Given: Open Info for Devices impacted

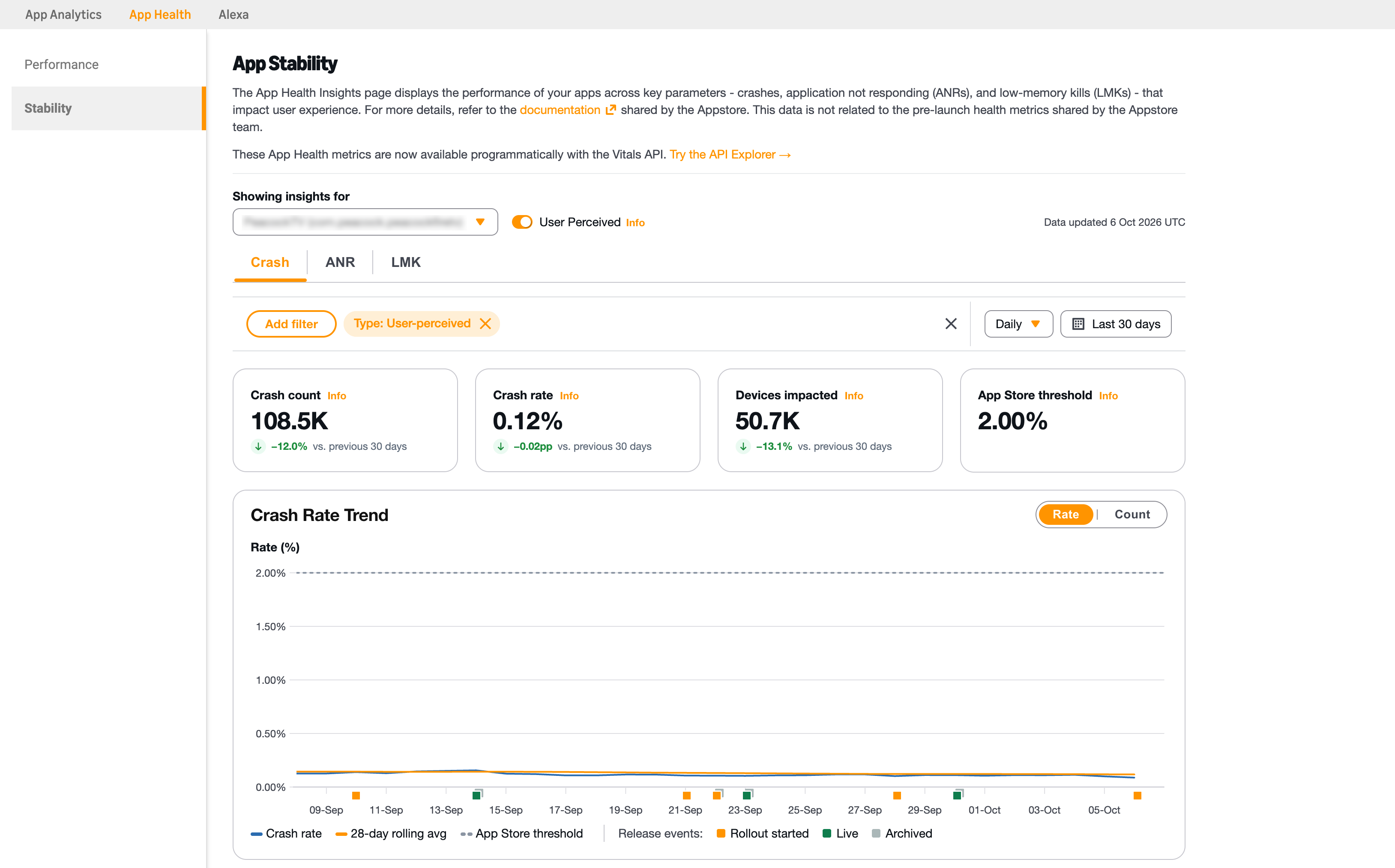Looking at the screenshot, I should 853,395.
